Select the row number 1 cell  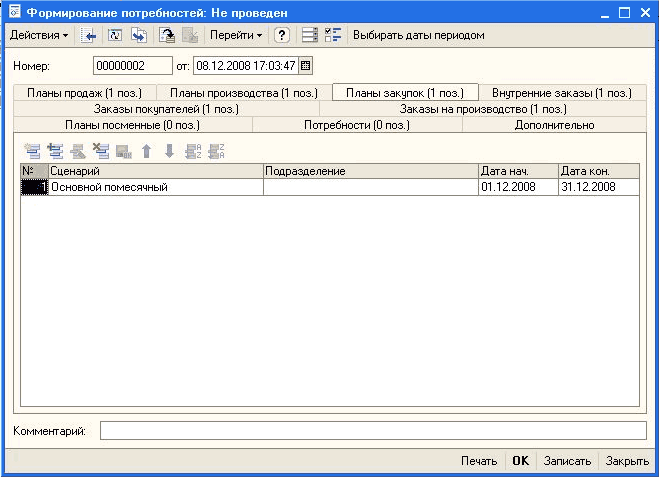pyautogui.click(x=34, y=187)
